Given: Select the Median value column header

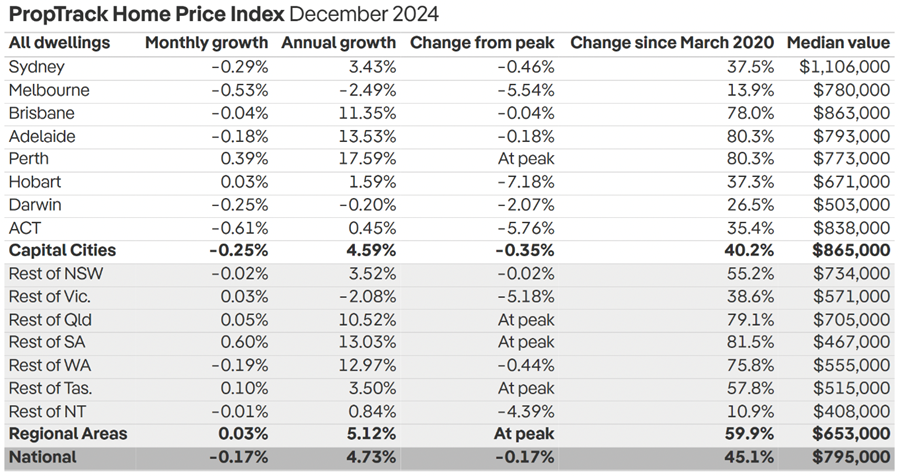Looking at the screenshot, I should click(x=838, y=44).
